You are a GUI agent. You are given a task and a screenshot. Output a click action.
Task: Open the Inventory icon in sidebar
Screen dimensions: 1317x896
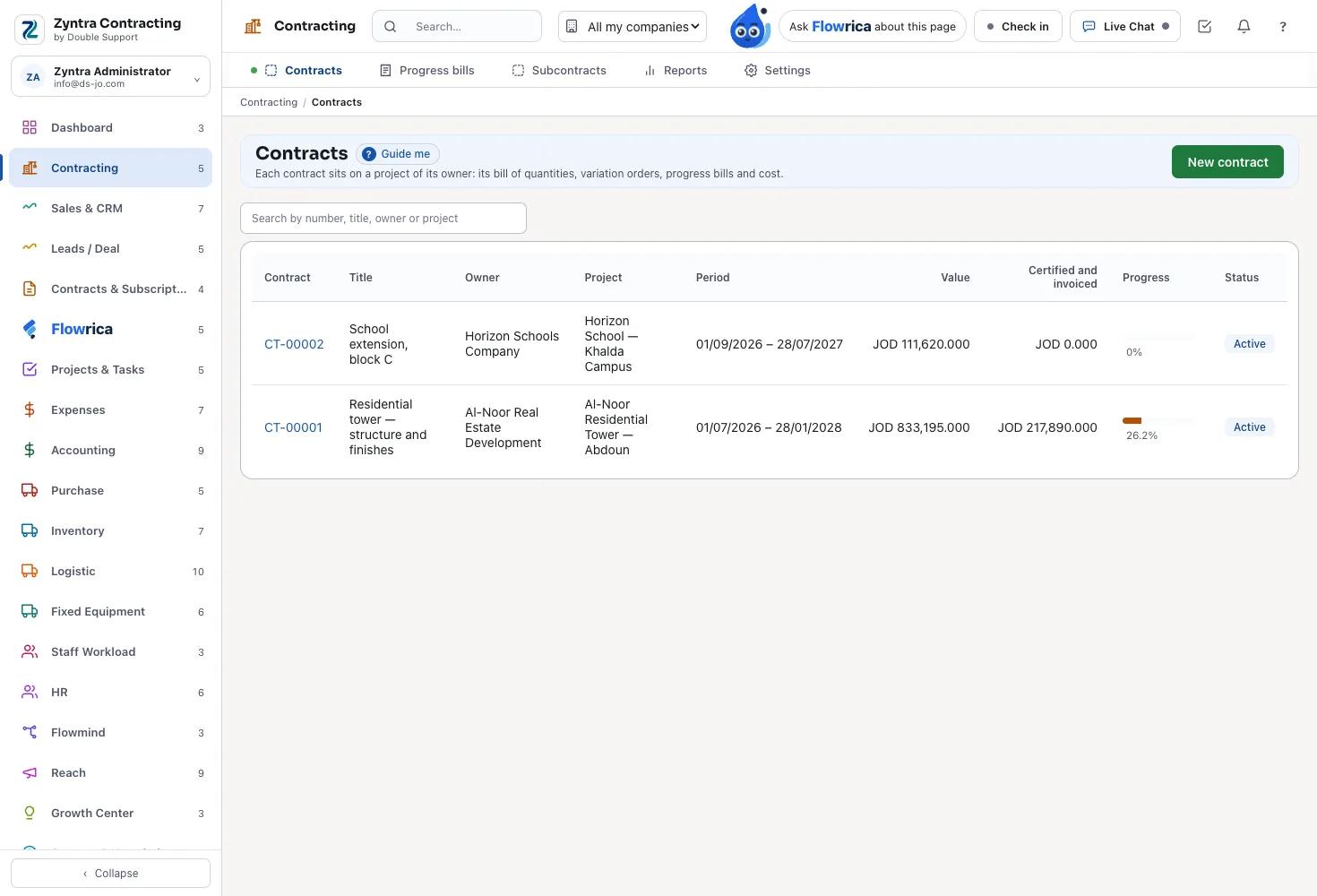point(30,530)
